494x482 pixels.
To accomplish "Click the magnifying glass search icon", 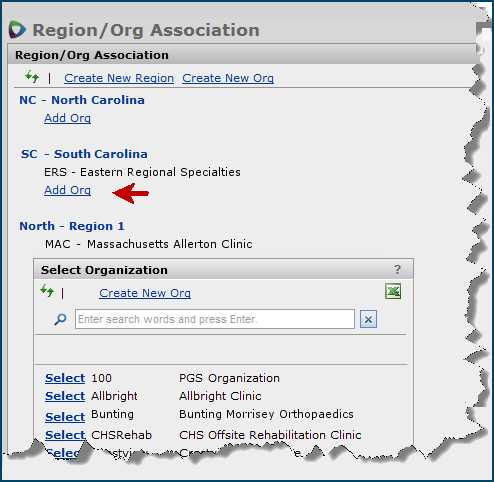I will 60,319.
